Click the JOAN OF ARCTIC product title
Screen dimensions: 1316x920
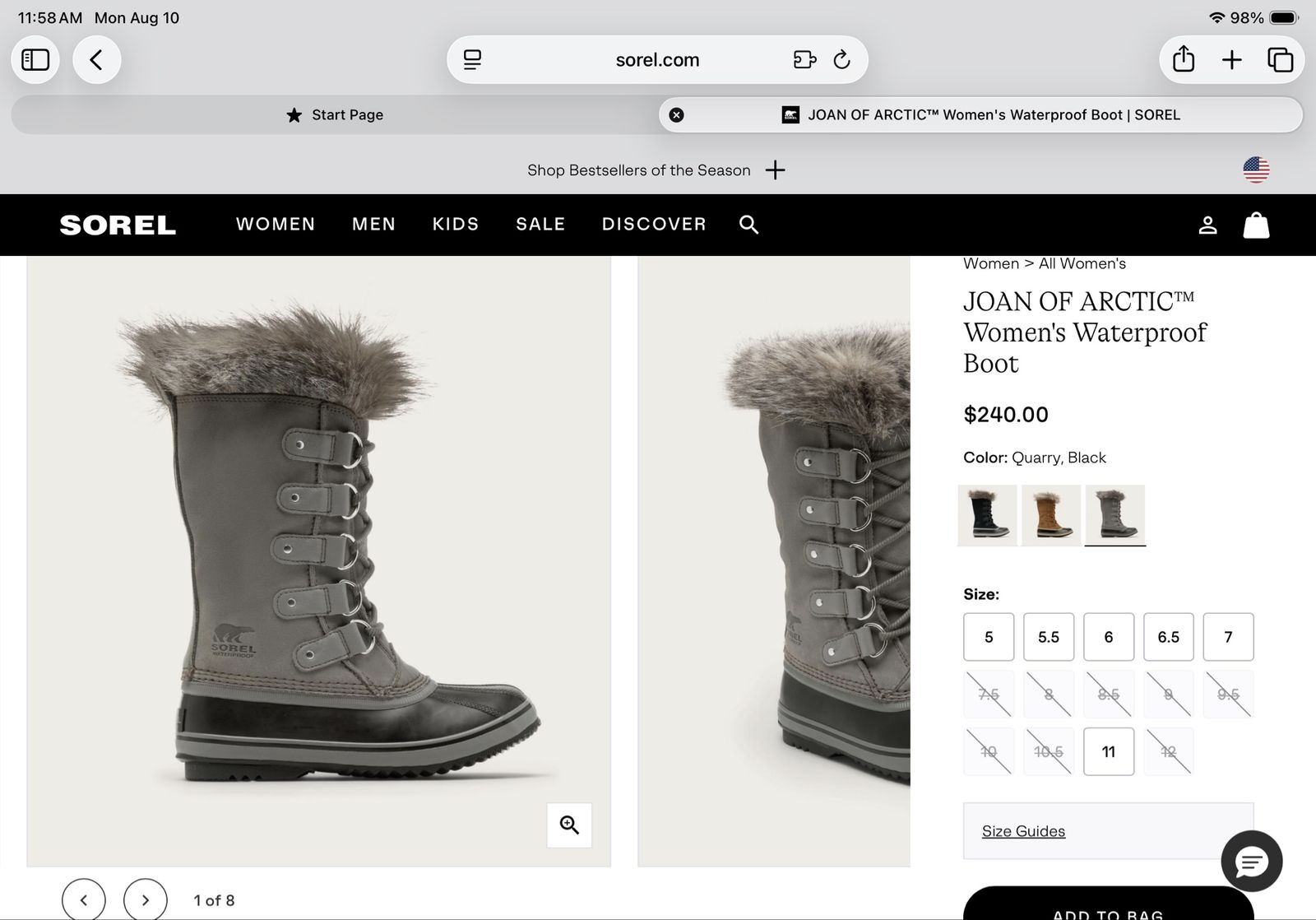[x=1085, y=332]
